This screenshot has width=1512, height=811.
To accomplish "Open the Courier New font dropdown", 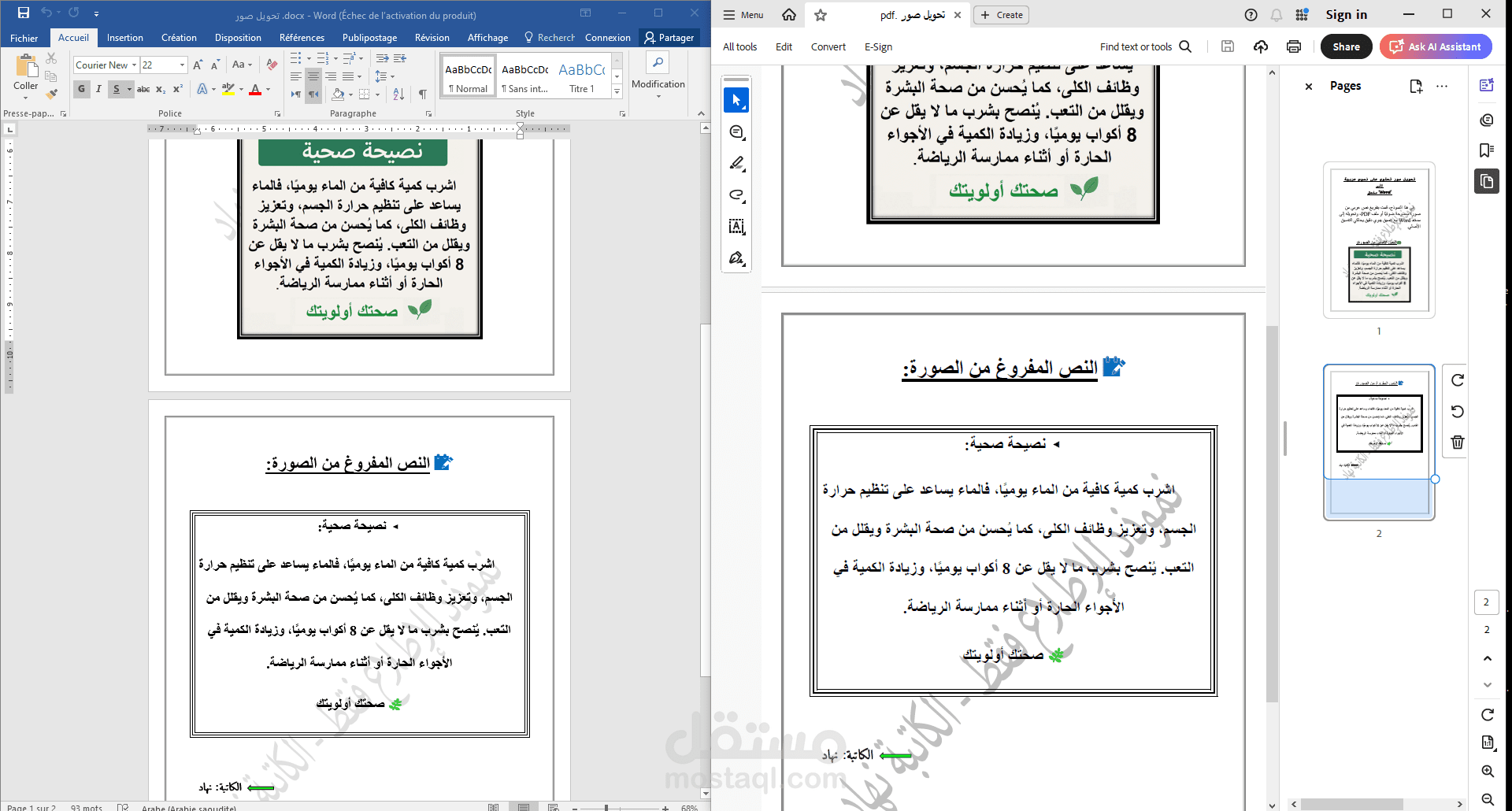I will pos(135,65).
